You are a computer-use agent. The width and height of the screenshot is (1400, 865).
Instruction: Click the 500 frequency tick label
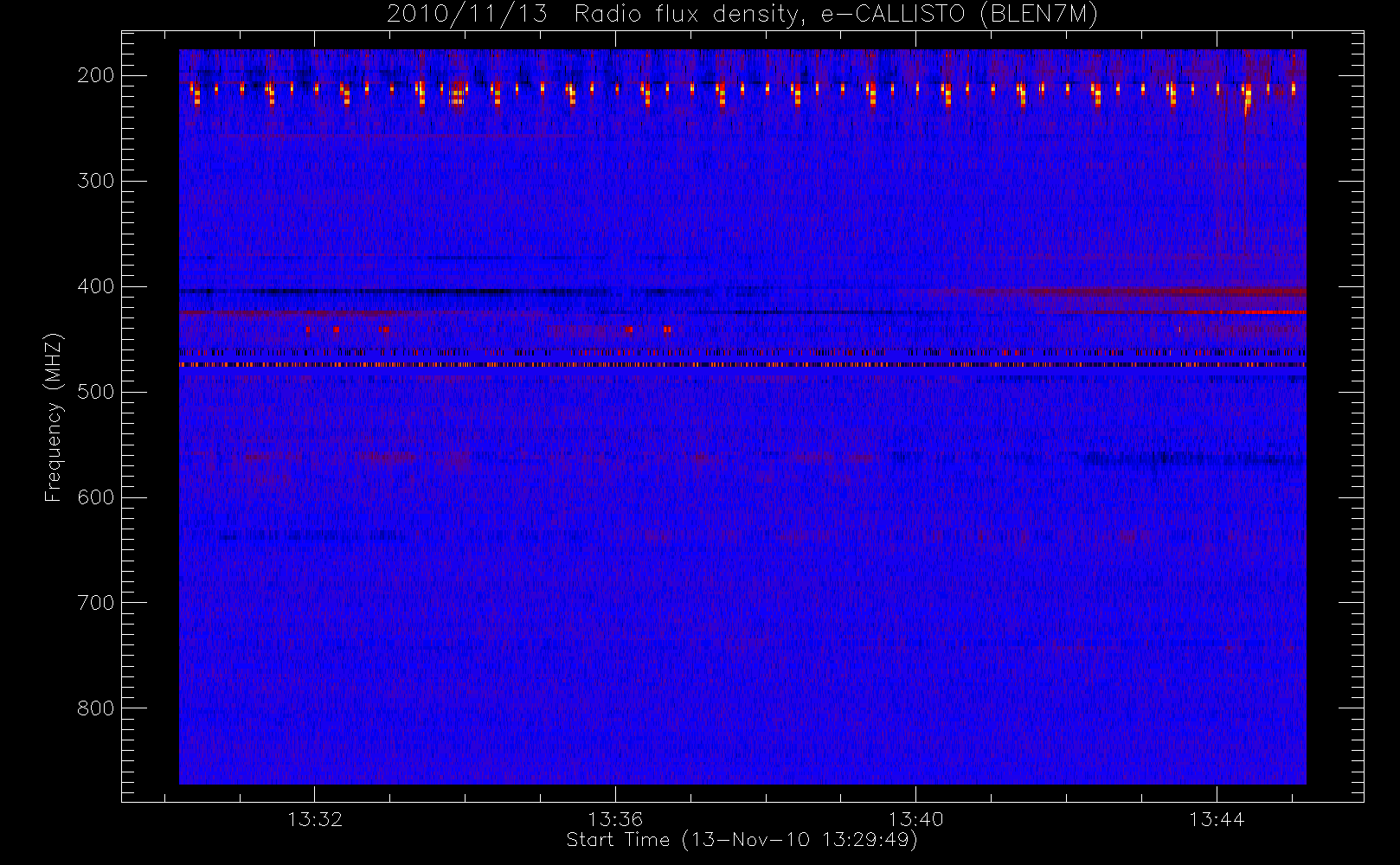[96, 392]
